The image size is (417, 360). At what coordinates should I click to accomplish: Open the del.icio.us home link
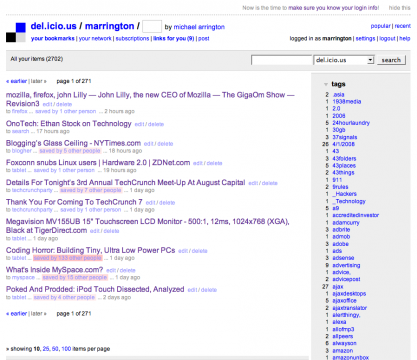click(53, 26)
